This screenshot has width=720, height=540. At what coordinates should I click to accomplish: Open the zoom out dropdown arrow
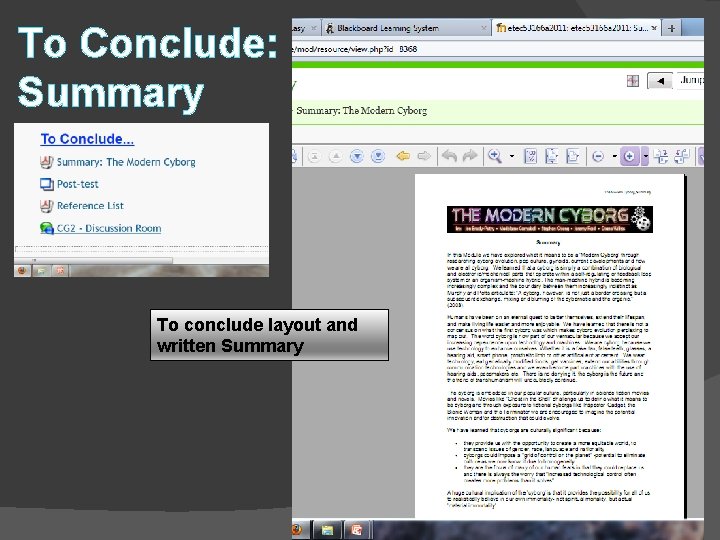pos(614,156)
